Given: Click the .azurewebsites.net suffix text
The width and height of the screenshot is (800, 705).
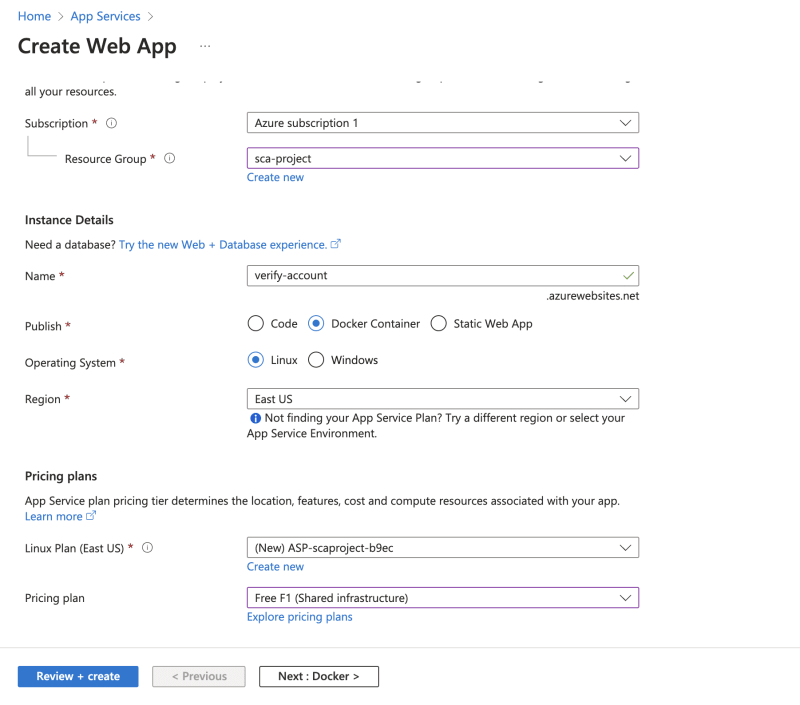Looking at the screenshot, I should 592,296.
